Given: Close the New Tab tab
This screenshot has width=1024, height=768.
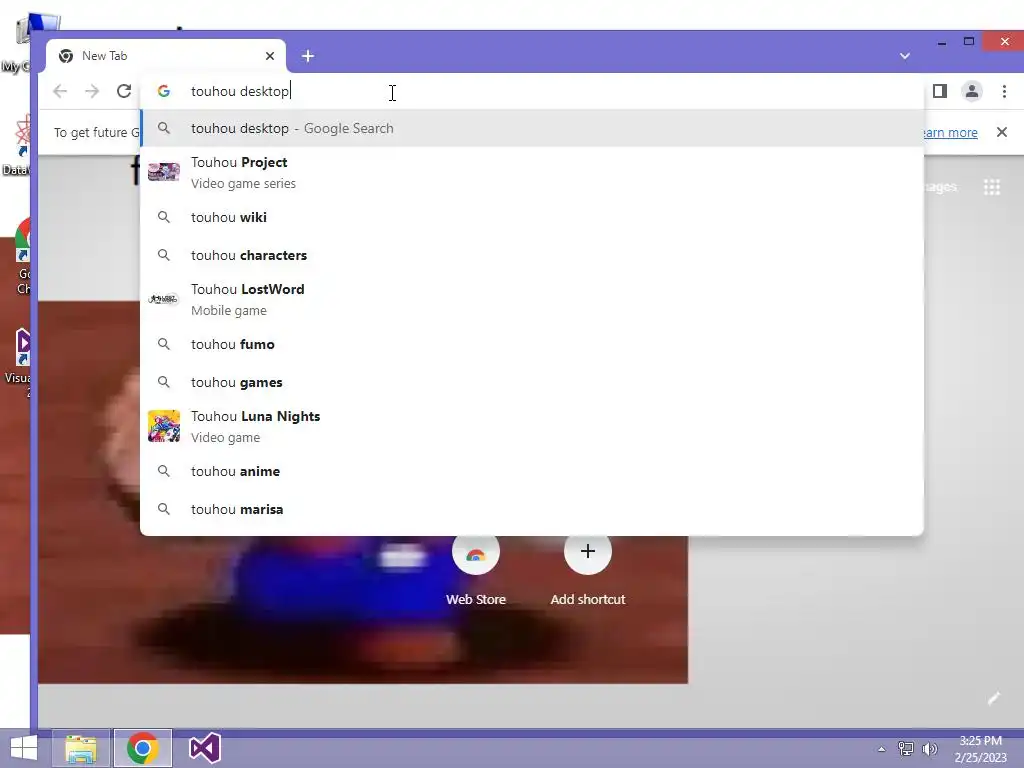Looking at the screenshot, I should click(270, 56).
